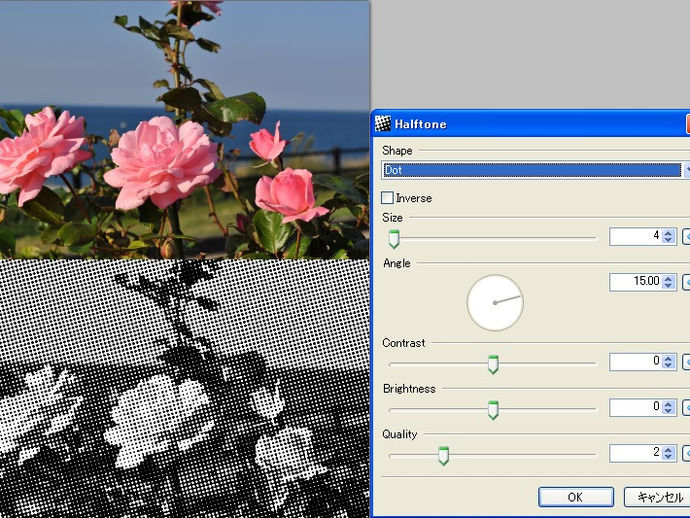
Task: Click the Quality value field
Action: (x=635, y=453)
